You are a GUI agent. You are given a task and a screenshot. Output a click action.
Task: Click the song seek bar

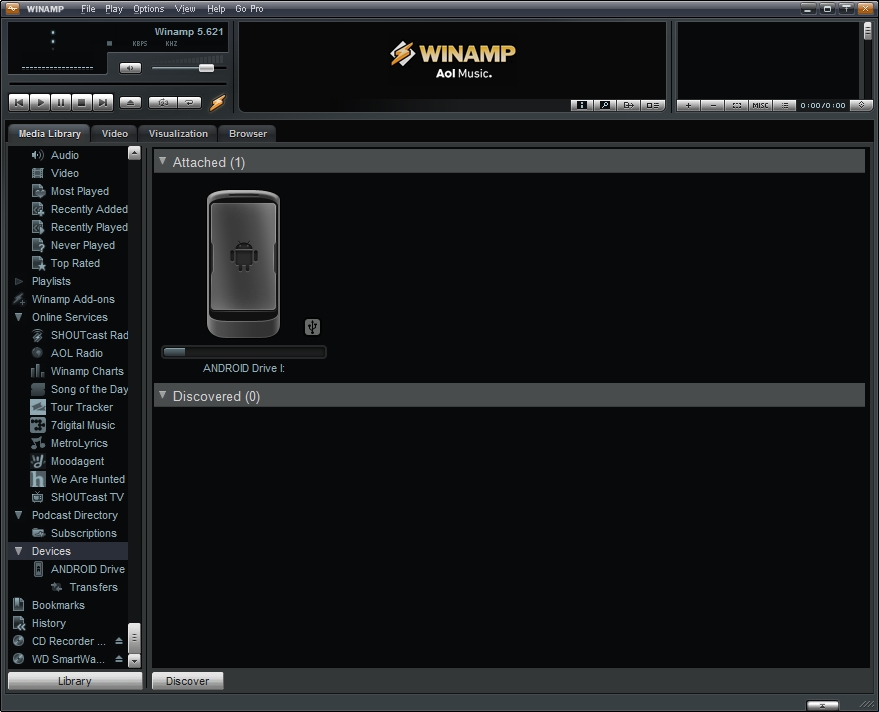117,84
